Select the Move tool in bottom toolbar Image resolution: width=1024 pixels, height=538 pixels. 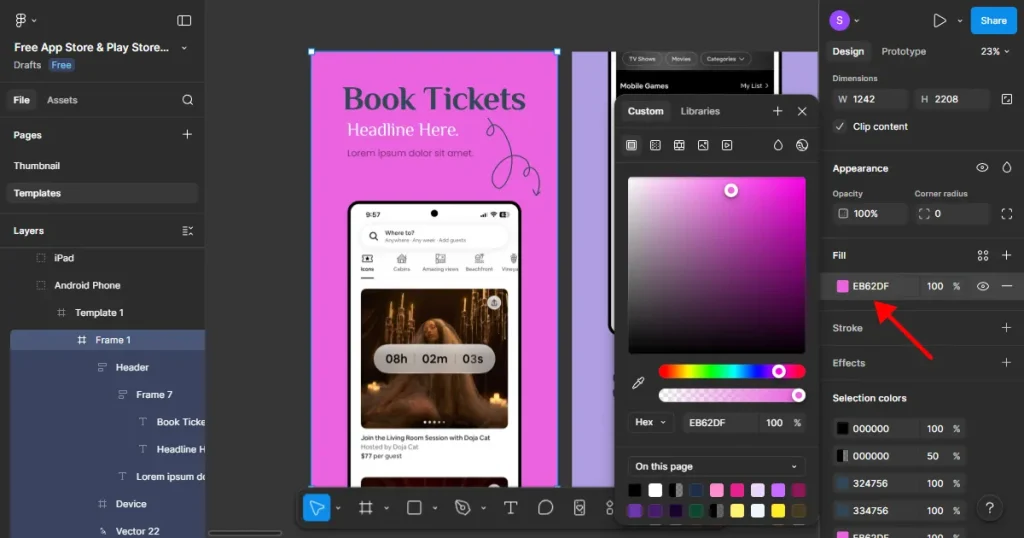(x=317, y=507)
